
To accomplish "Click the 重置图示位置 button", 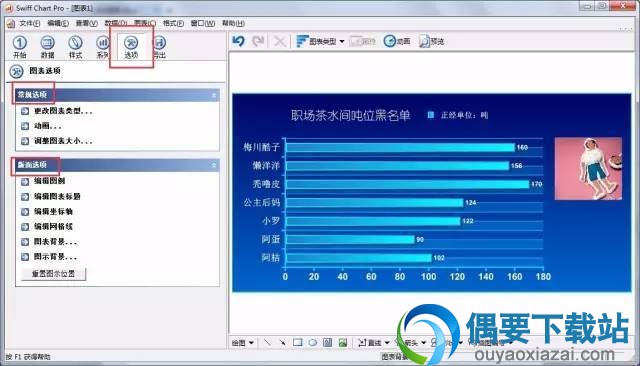I will [x=53, y=274].
